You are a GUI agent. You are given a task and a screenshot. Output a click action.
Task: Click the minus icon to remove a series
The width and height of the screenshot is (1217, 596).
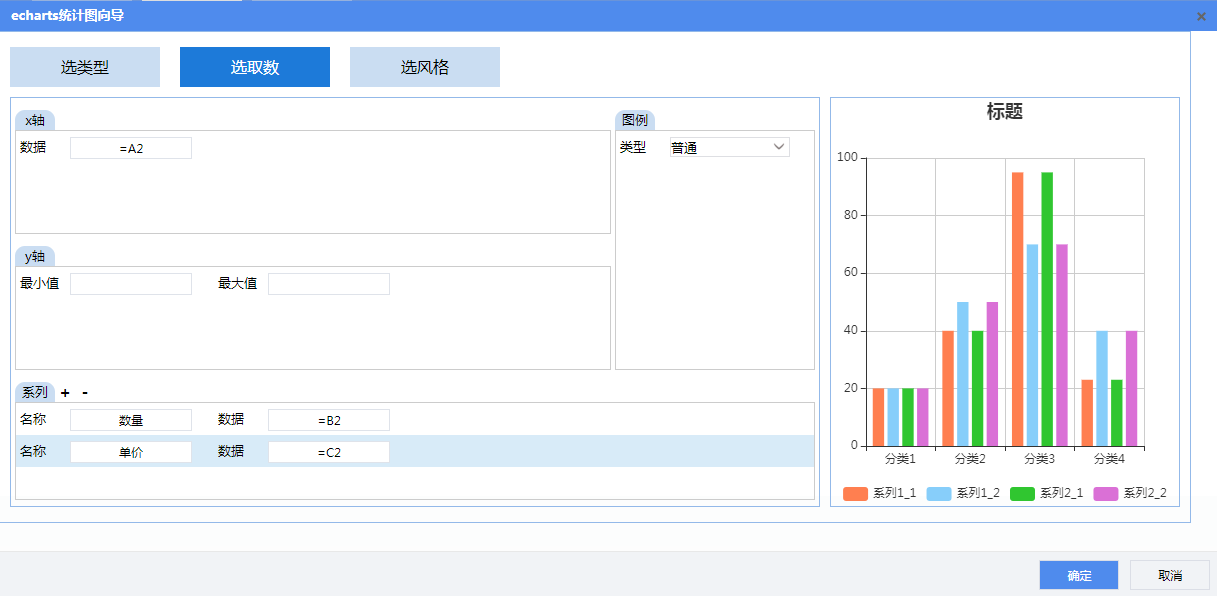point(85,393)
